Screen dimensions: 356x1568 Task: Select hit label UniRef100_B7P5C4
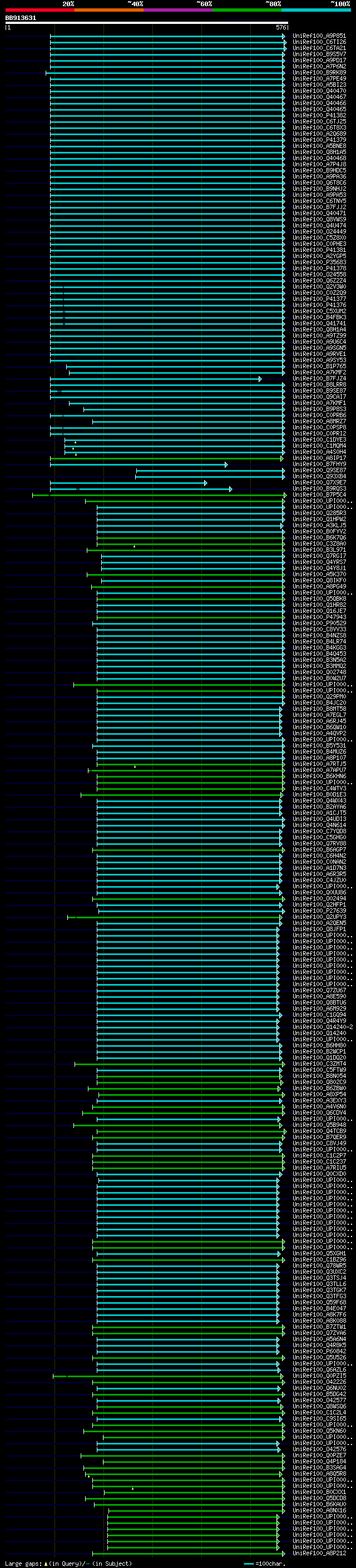[x=319, y=495]
